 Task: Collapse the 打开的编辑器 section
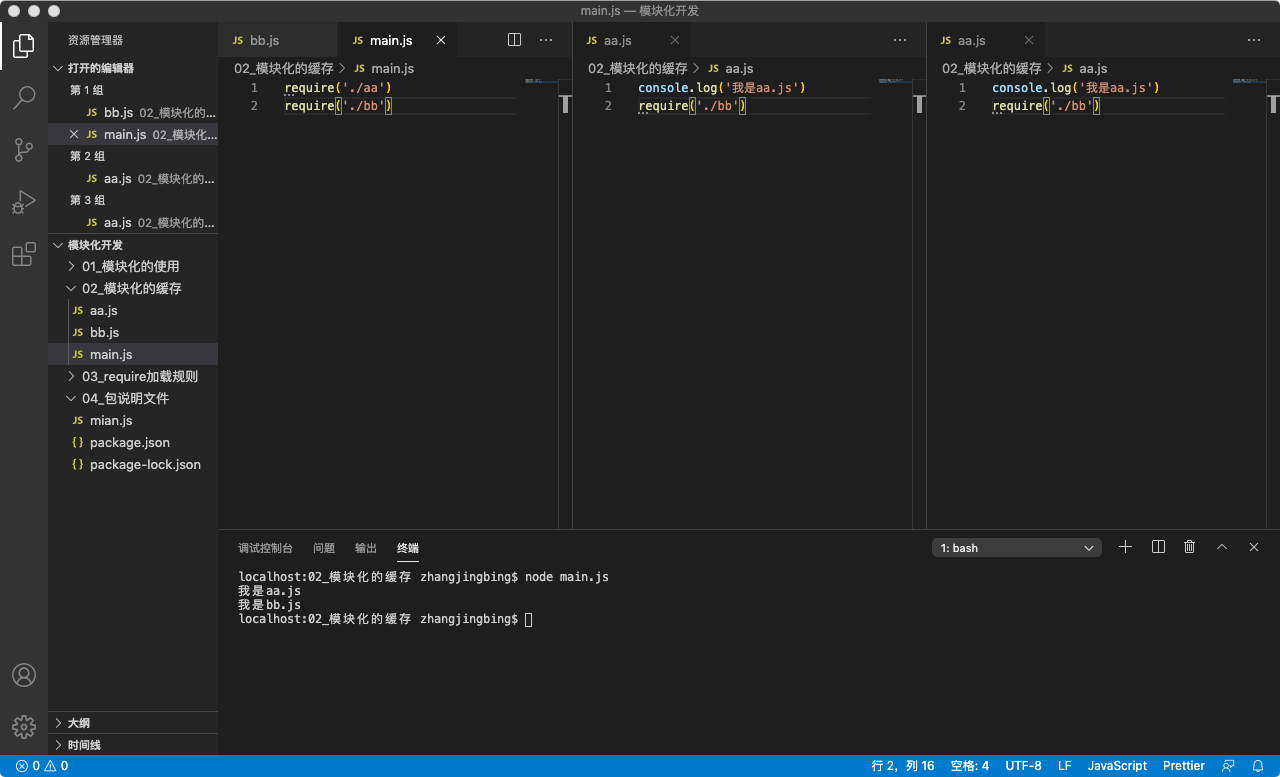pyautogui.click(x=133, y=68)
